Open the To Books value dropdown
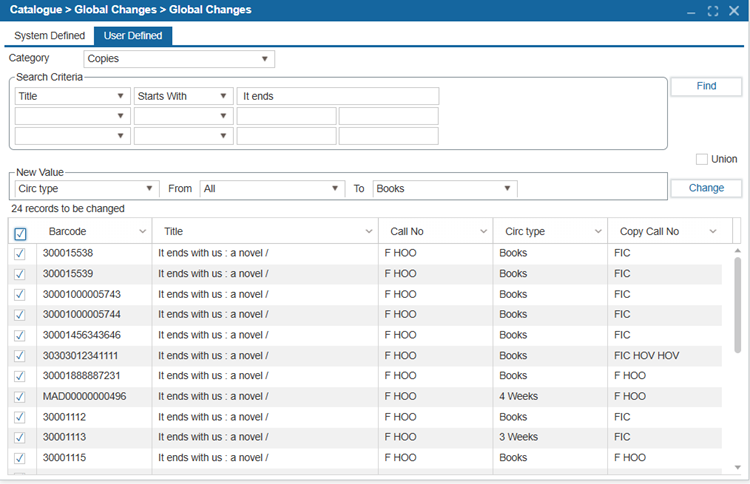 445,188
